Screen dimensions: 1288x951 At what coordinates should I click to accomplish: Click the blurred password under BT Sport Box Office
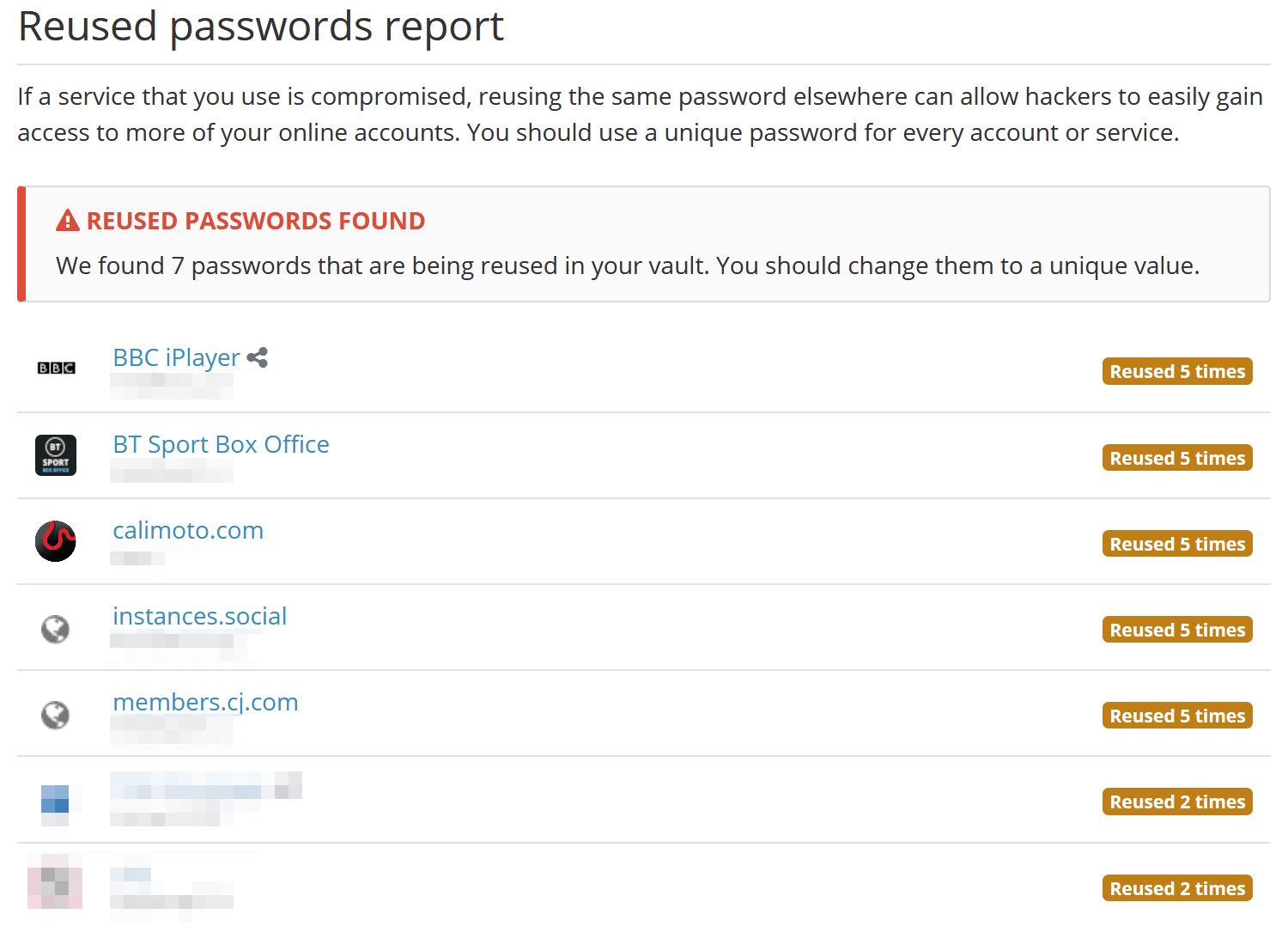click(x=172, y=472)
